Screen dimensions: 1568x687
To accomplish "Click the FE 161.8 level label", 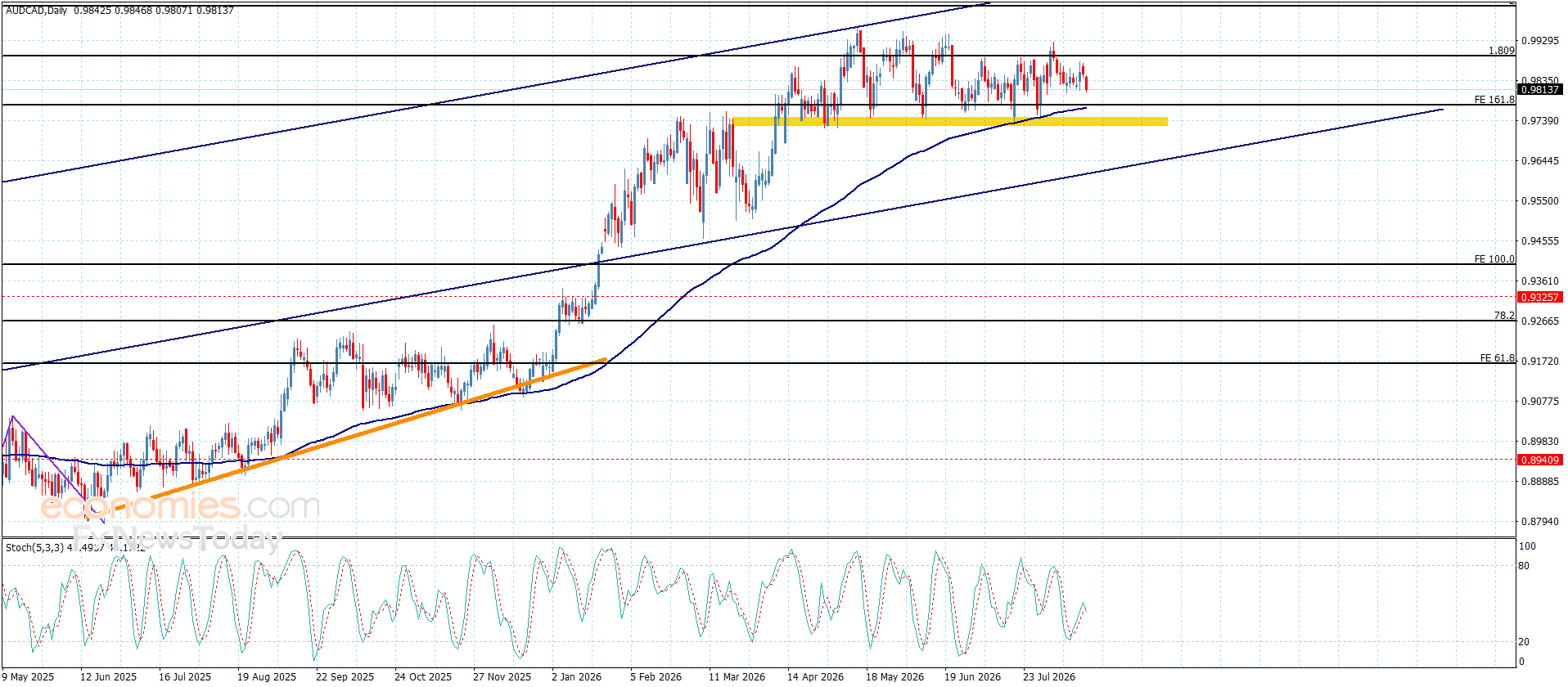I will [1494, 100].
